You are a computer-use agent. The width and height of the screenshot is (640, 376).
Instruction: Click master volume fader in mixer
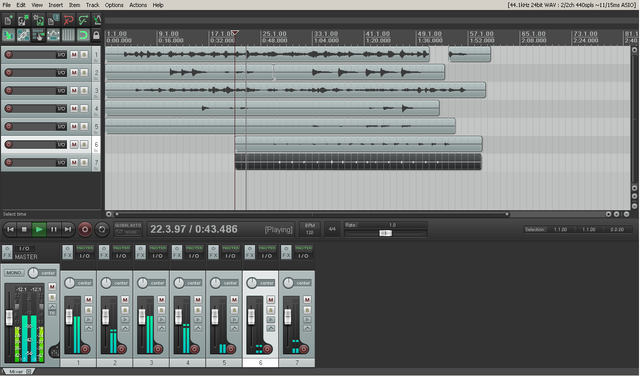pos(9,318)
